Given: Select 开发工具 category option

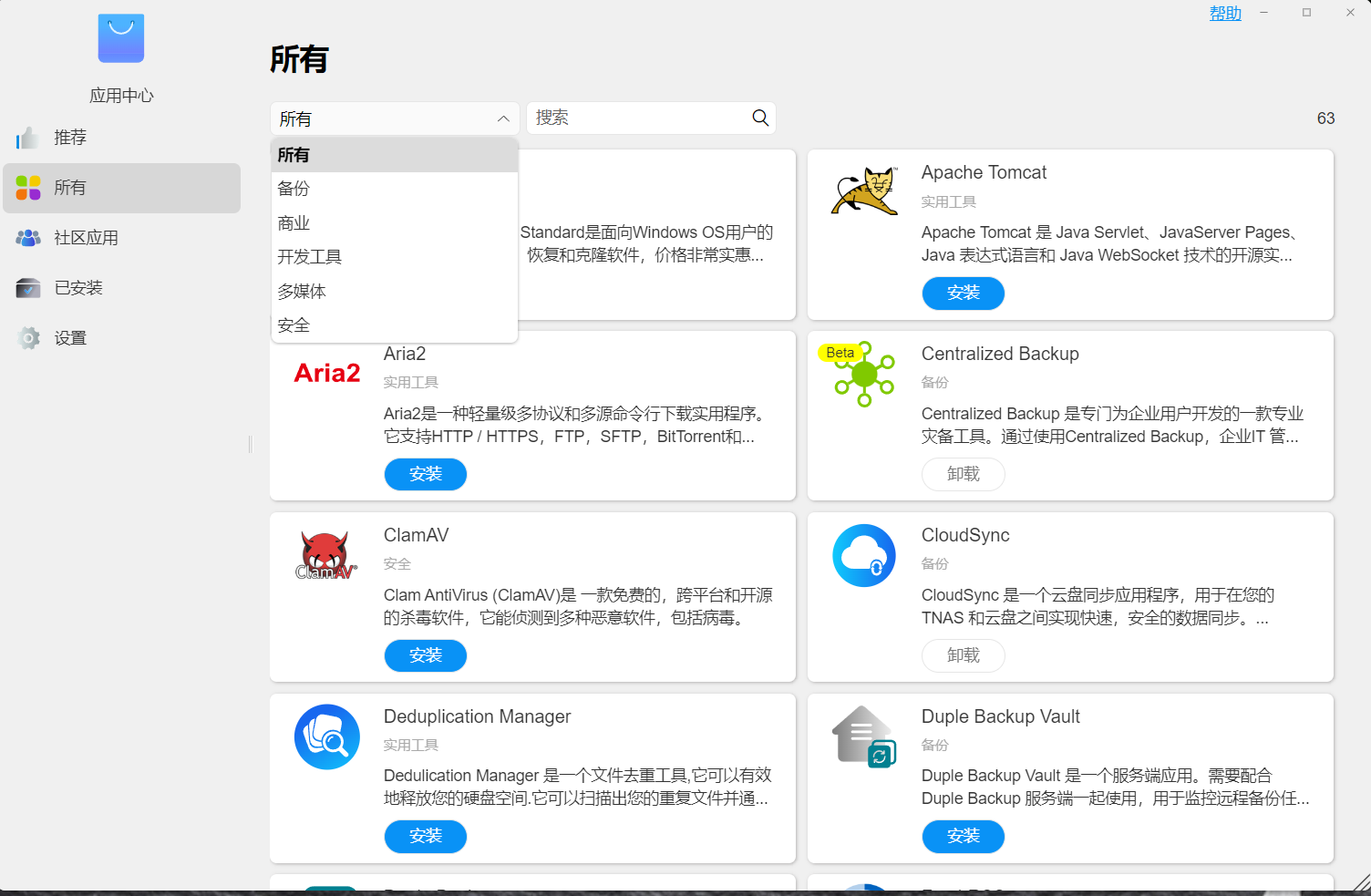Looking at the screenshot, I should (x=310, y=257).
